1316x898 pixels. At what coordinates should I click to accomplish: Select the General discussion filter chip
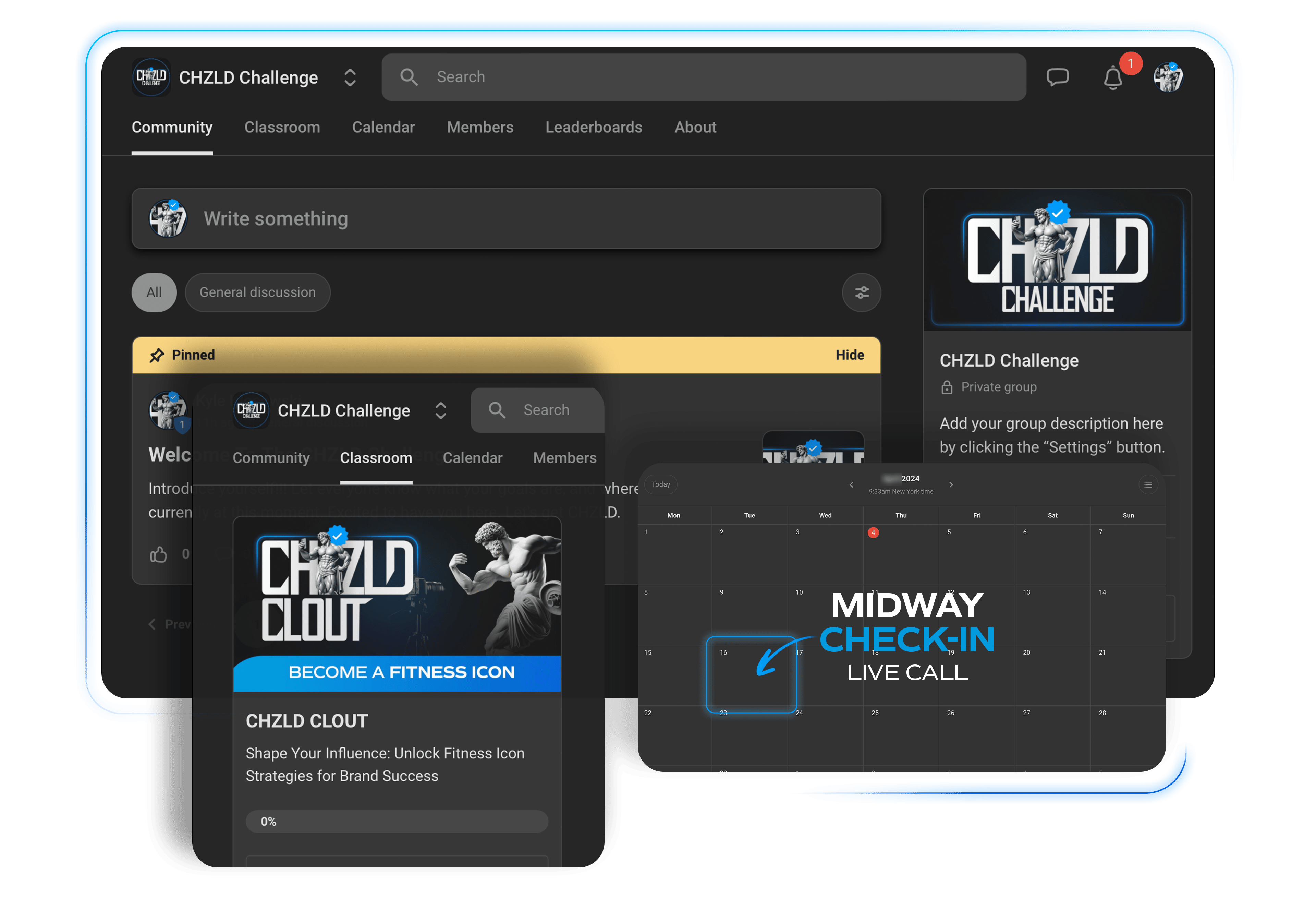pyautogui.click(x=258, y=292)
